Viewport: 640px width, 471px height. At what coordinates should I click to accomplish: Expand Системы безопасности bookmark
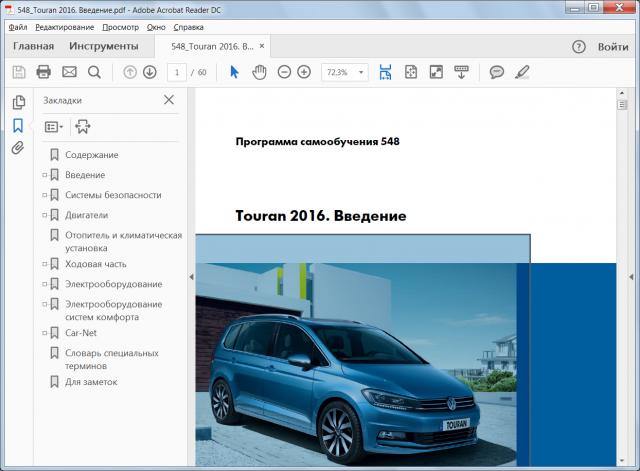pos(44,195)
